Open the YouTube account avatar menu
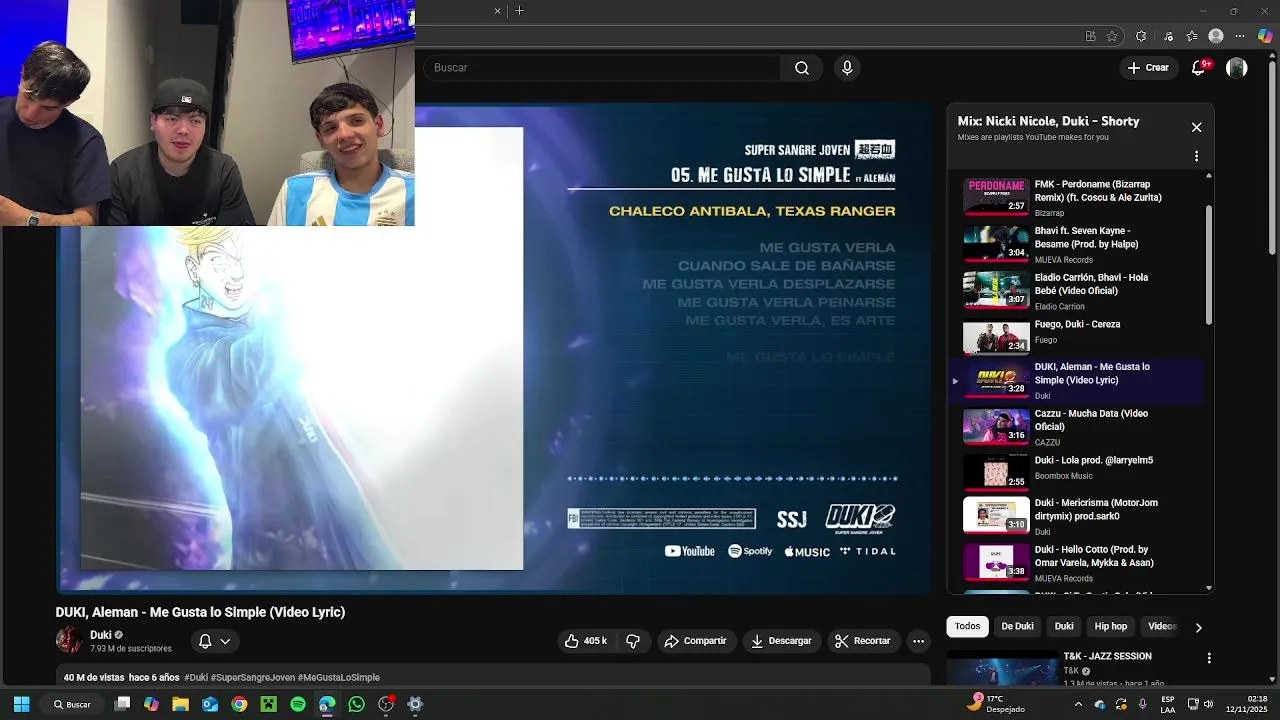Viewport: 1280px width, 720px height. 1237,68
